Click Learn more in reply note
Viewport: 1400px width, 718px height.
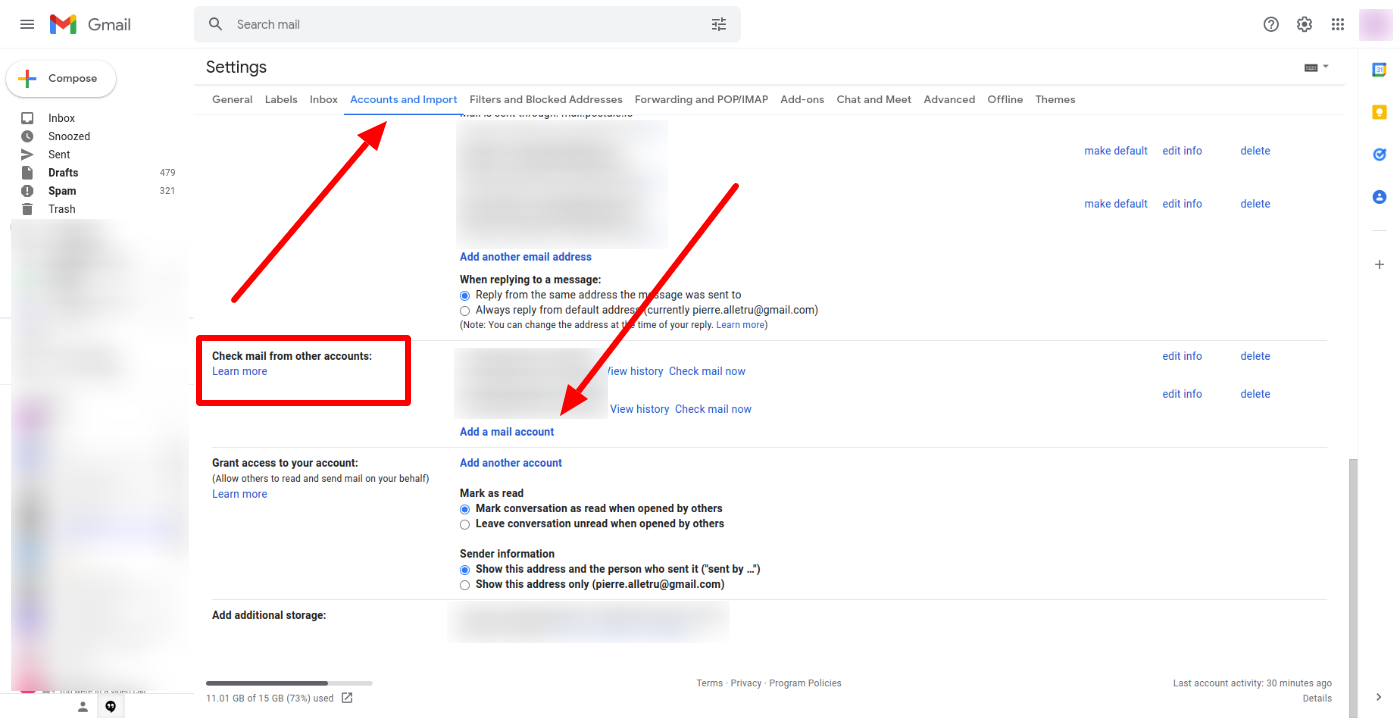[x=740, y=325]
